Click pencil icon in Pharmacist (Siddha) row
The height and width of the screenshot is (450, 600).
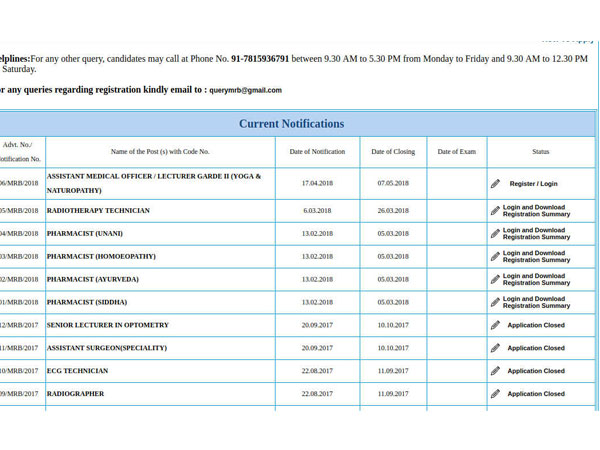pyautogui.click(x=495, y=302)
